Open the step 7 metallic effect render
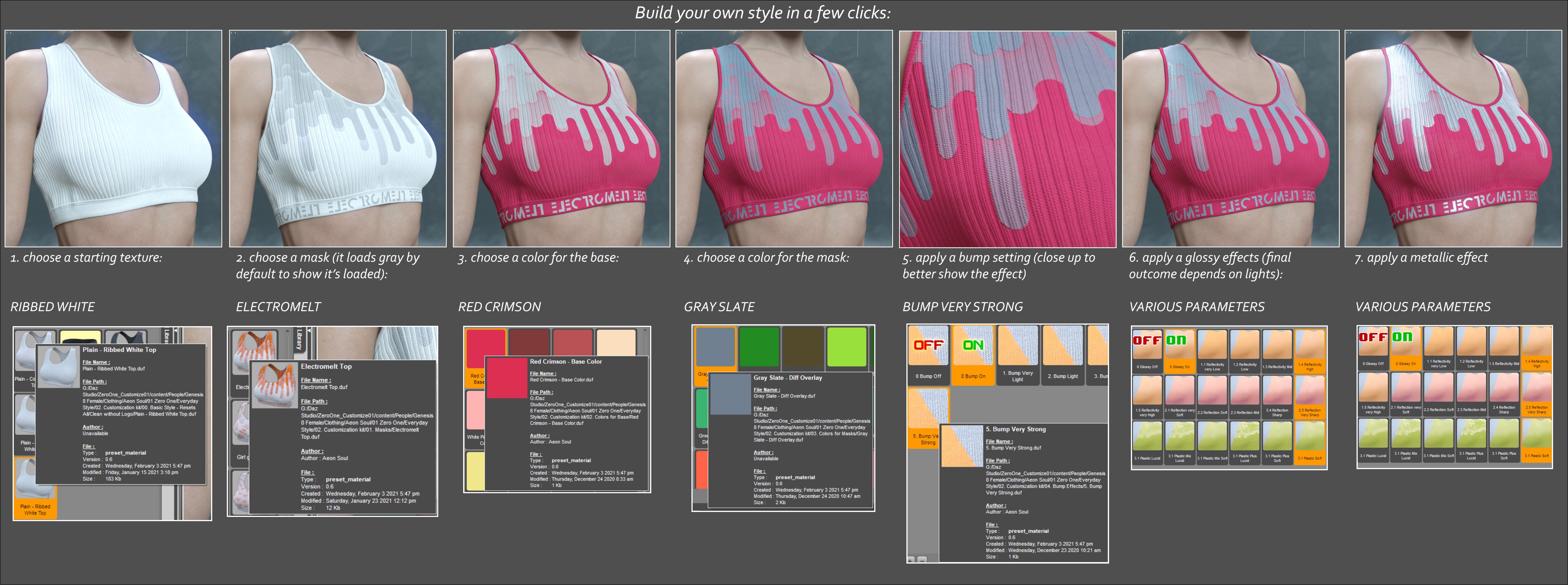Viewport: 1568px width, 585px height. [x=1454, y=138]
